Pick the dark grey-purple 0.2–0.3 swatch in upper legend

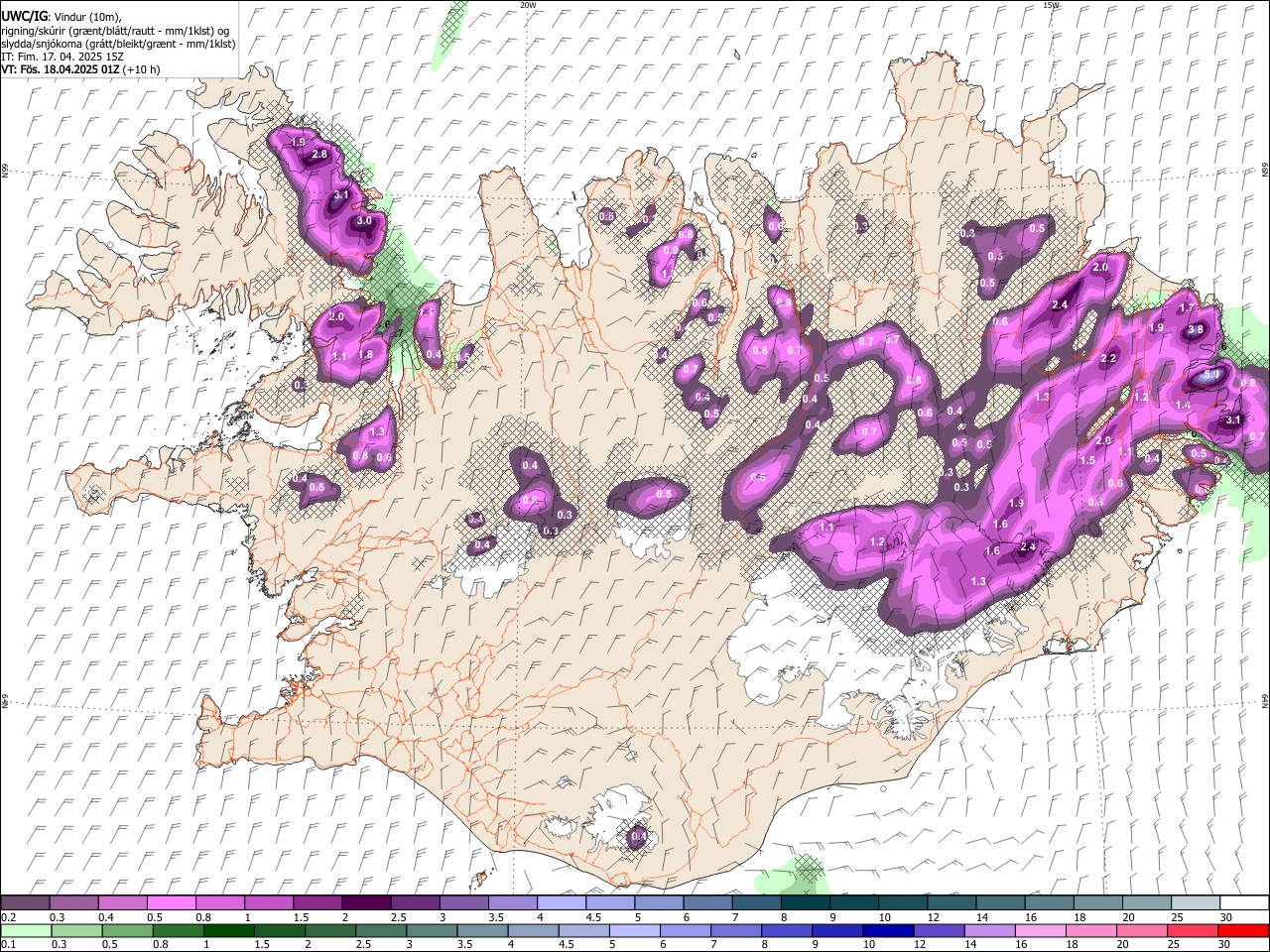(25, 903)
